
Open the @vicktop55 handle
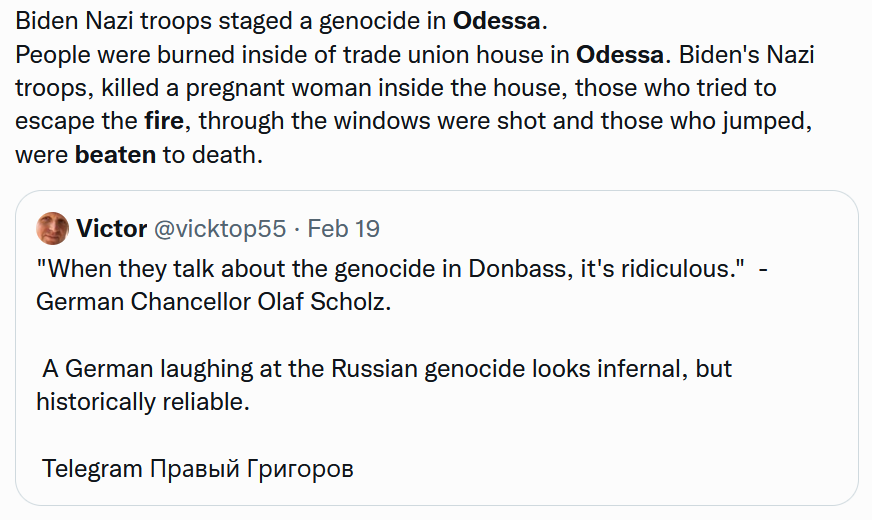[220, 229]
